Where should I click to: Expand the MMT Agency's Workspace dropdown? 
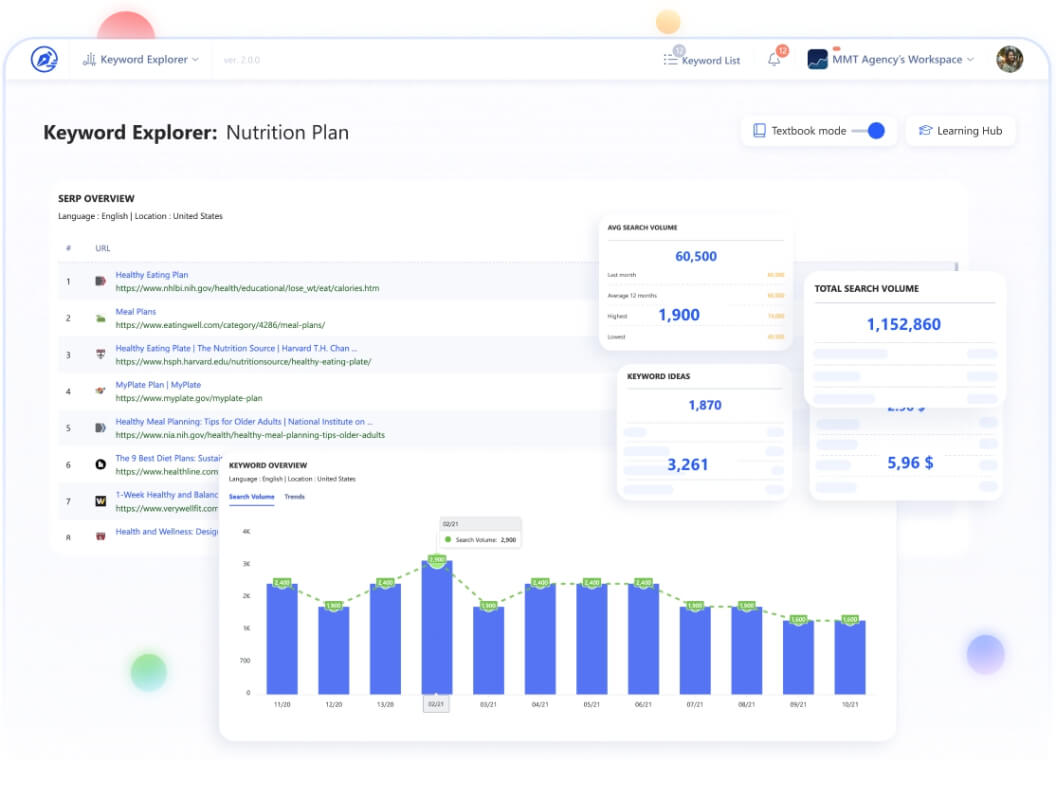902,59
